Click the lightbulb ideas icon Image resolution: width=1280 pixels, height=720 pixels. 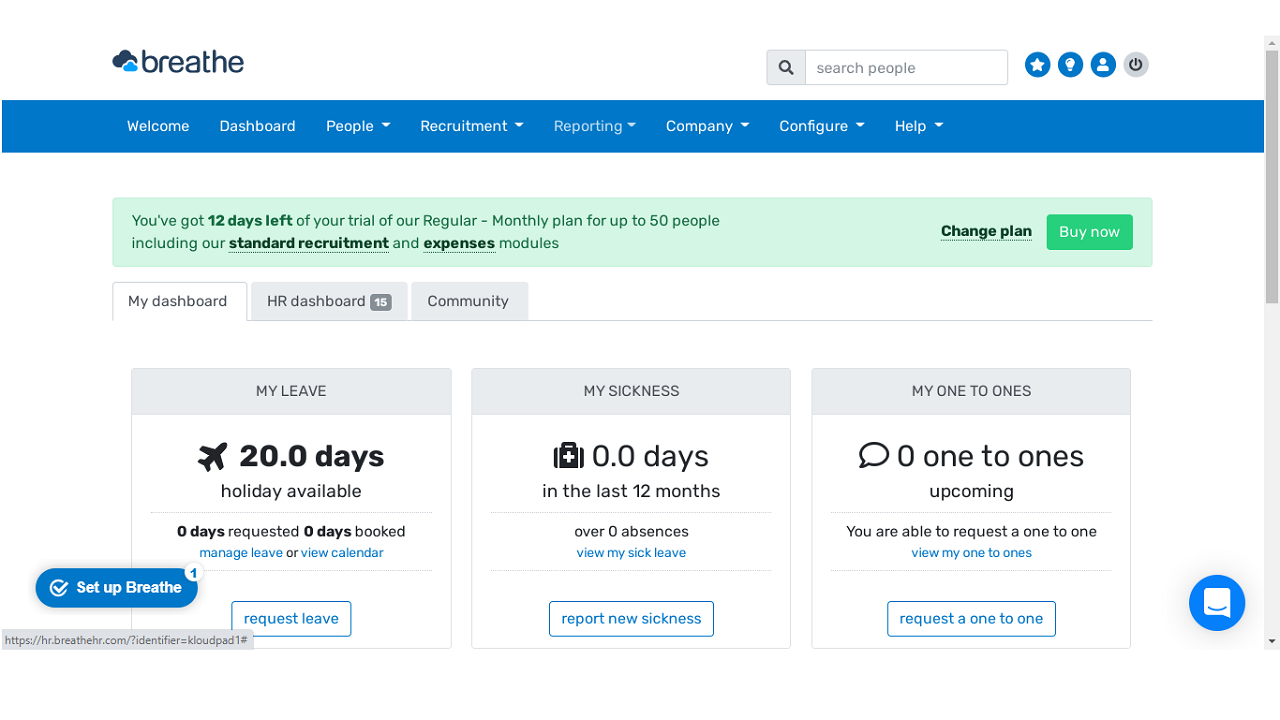point(1070,65)
